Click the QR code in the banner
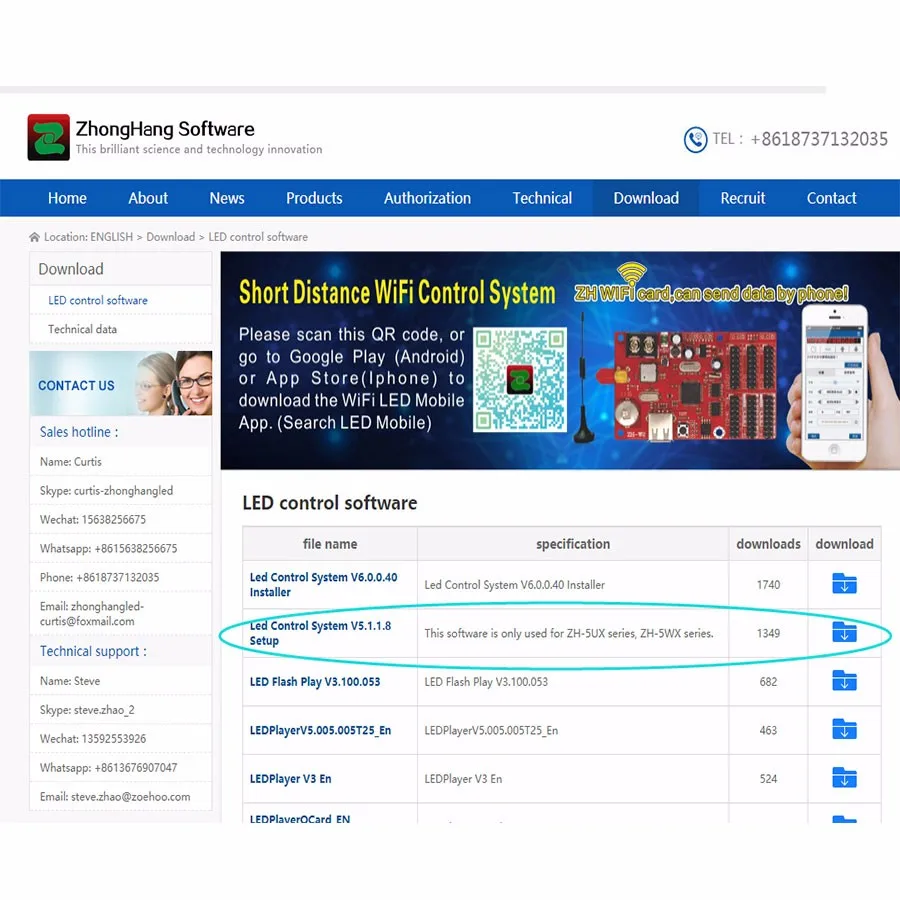 (x=520, y=380)
